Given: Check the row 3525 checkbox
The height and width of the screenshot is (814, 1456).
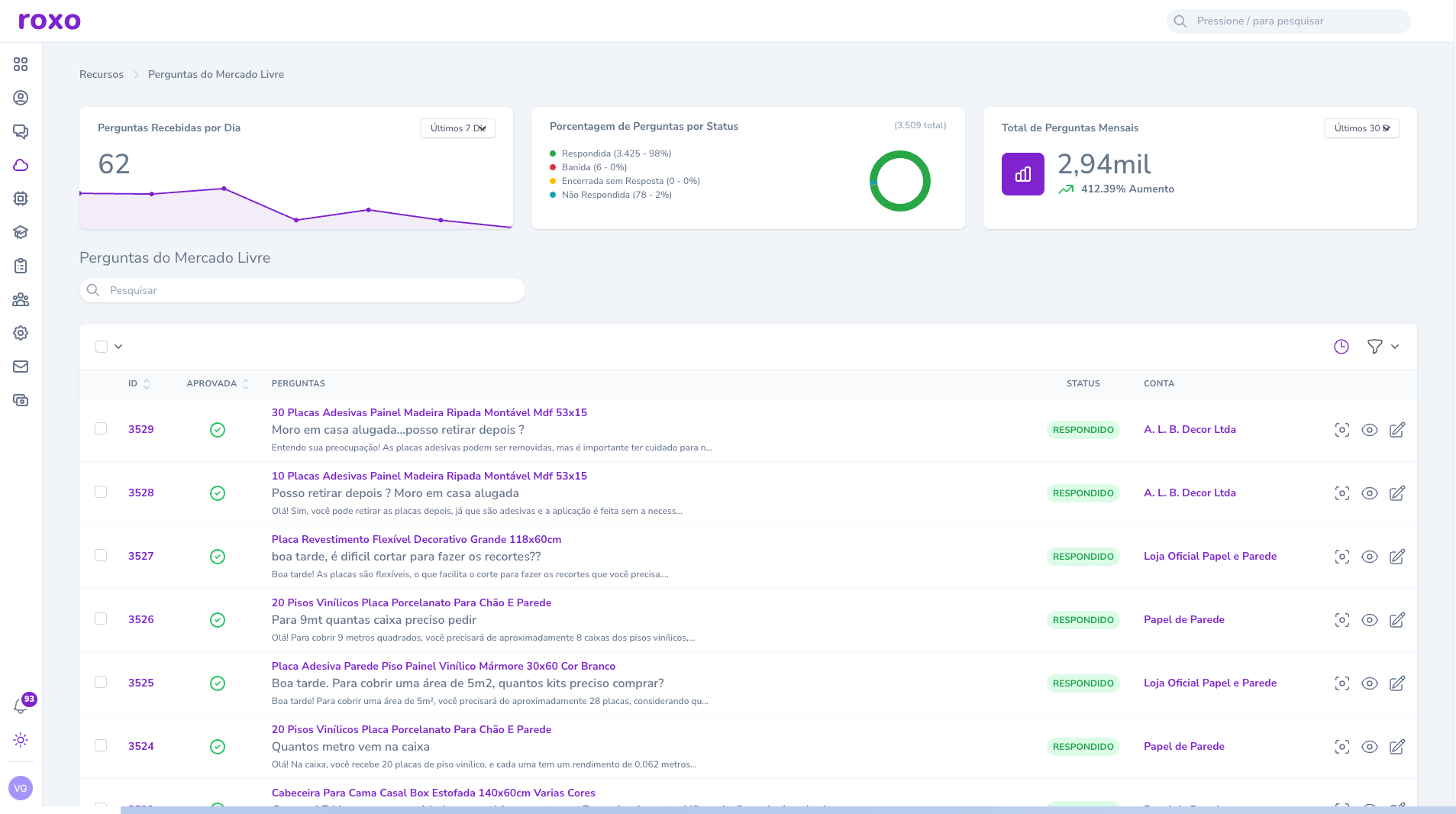Looking at the screenshot, I should tap(101, 682).
